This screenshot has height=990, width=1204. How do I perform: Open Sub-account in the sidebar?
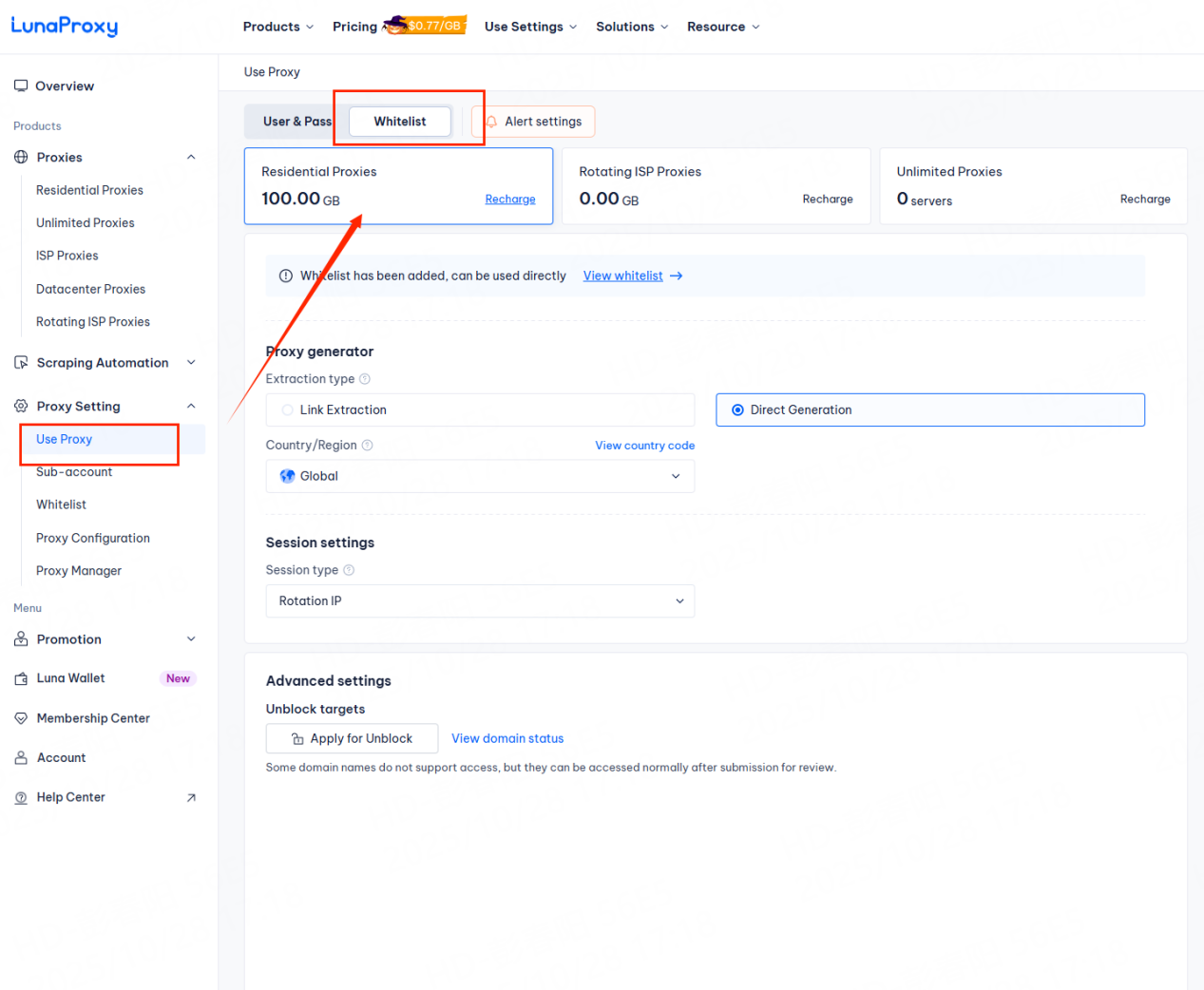74,472
